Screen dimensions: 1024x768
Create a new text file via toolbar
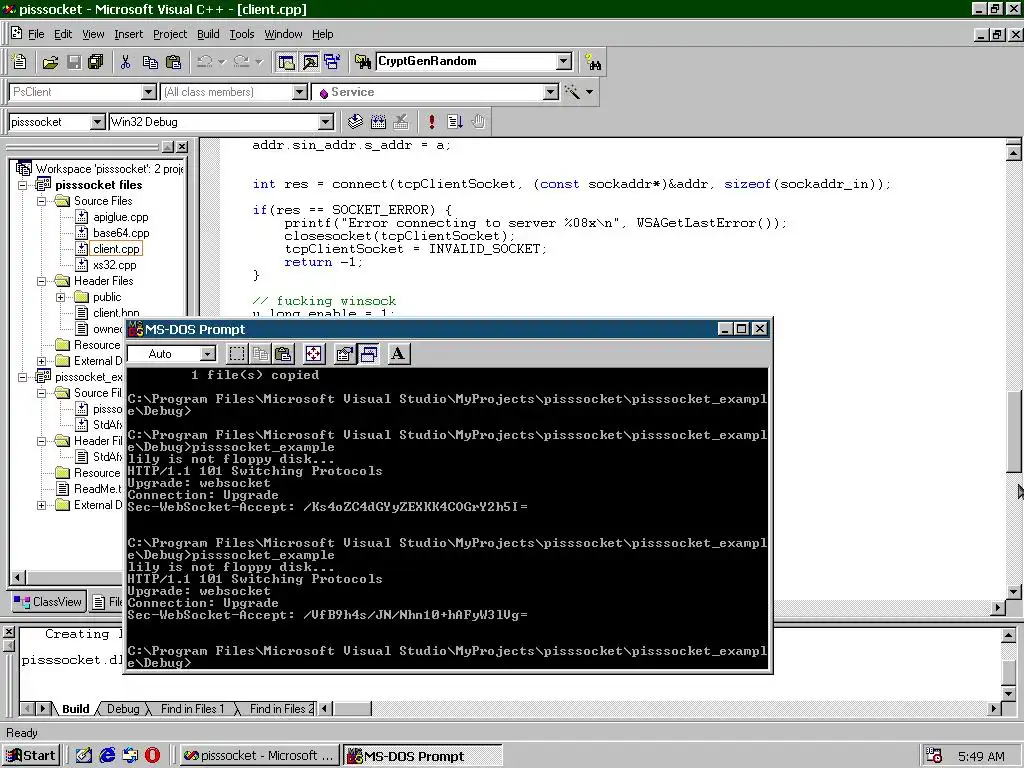coord(20,61)
